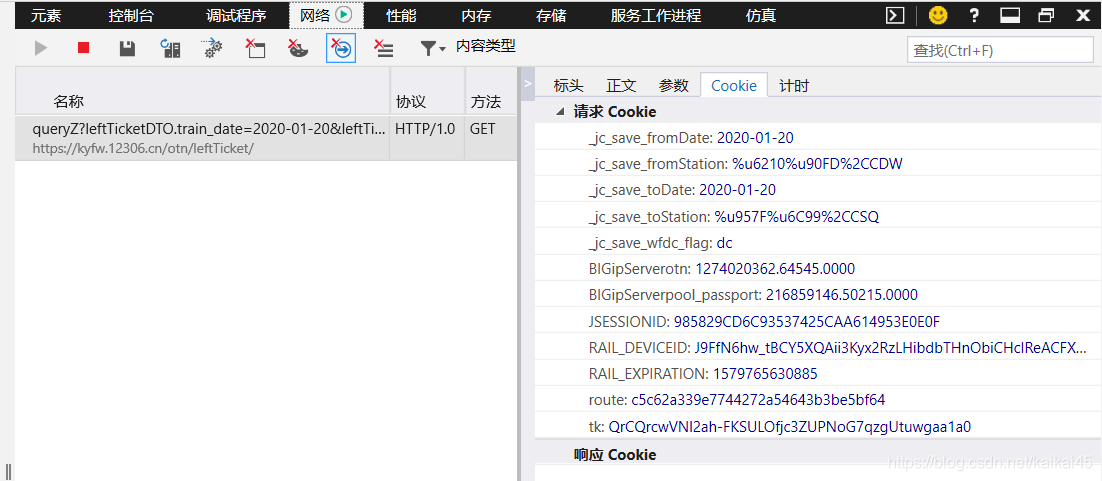The image size is (1102, 481).
Task: Open the 计时 details tab
Action: (794, 86)
